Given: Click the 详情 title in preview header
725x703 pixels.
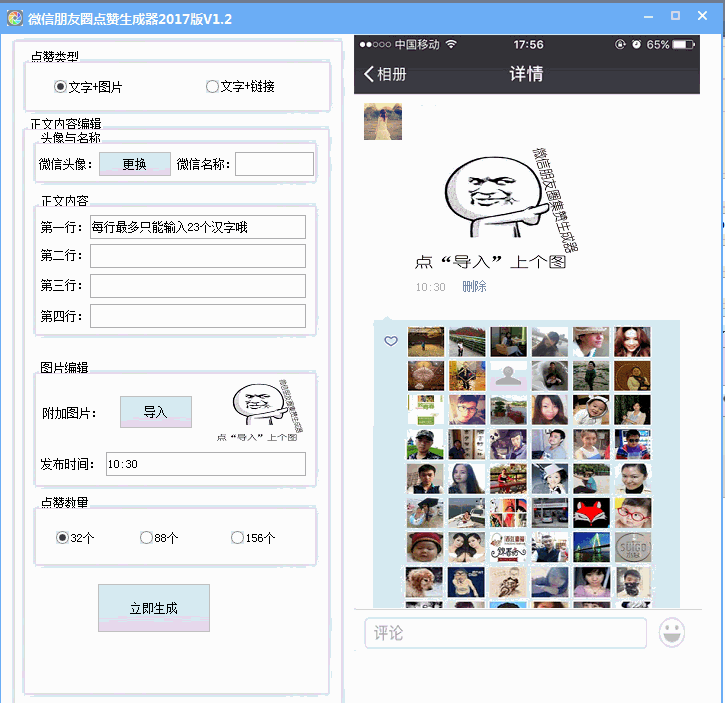Looking at the screenshot, I should coord(527,74).
